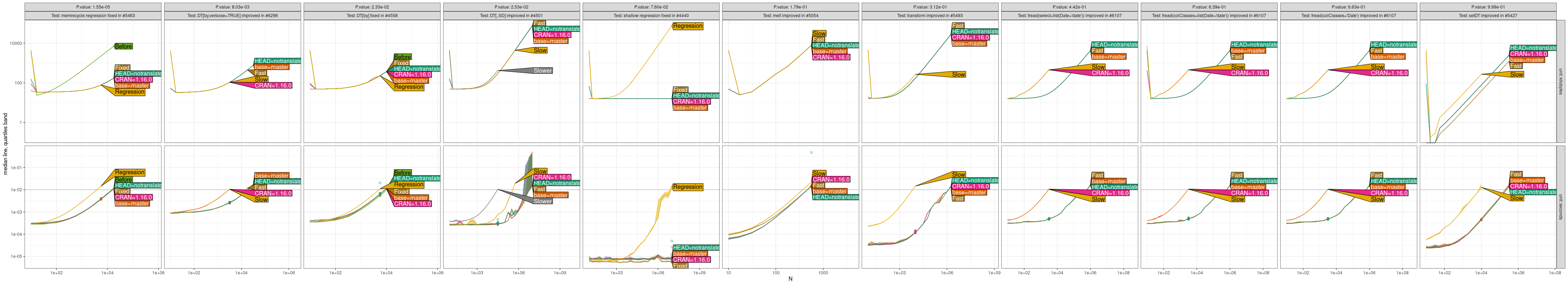The height and width of the screenshot is (285, 1568).
Task: Click 'Fixed' label in DT[by] seconds panel
Action: tap(401, 192)
